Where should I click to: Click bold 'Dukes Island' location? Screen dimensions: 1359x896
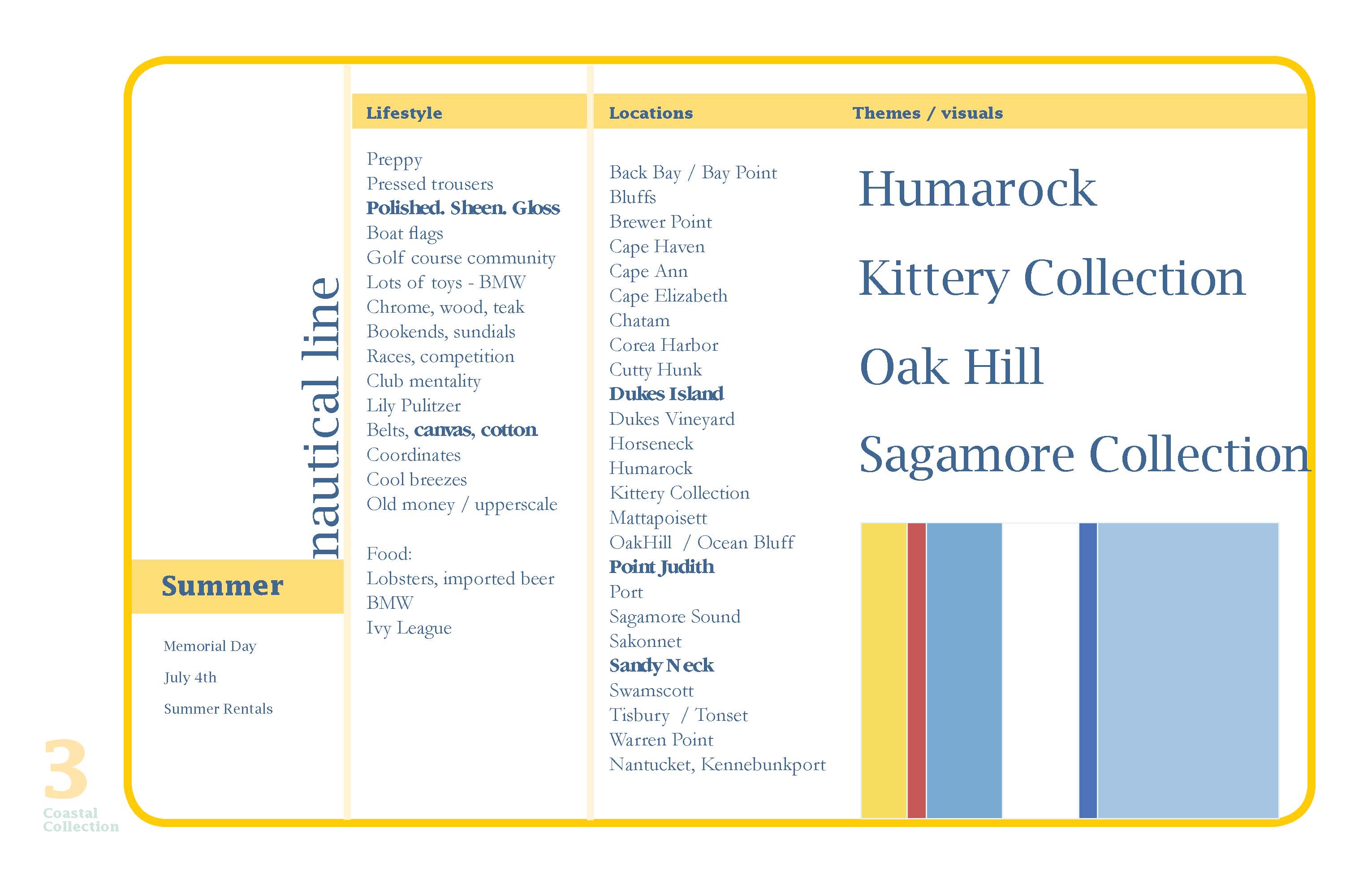[x=666, y=394]
